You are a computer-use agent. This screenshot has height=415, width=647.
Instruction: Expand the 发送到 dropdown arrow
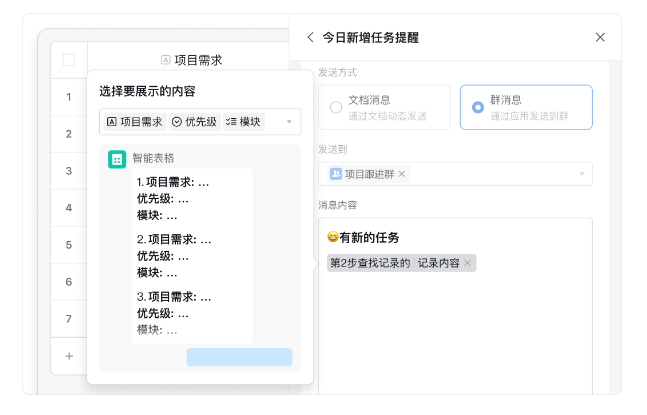[581, 174]
